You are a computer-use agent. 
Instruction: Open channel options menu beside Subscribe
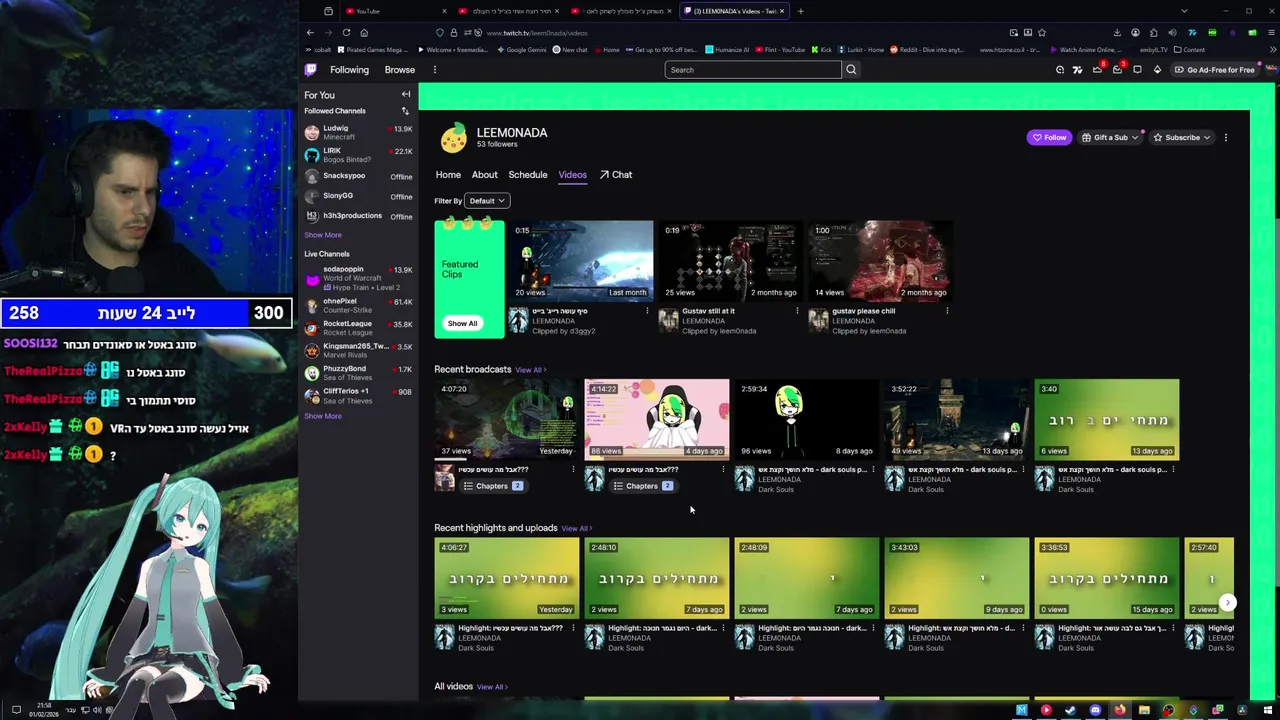1225,138
